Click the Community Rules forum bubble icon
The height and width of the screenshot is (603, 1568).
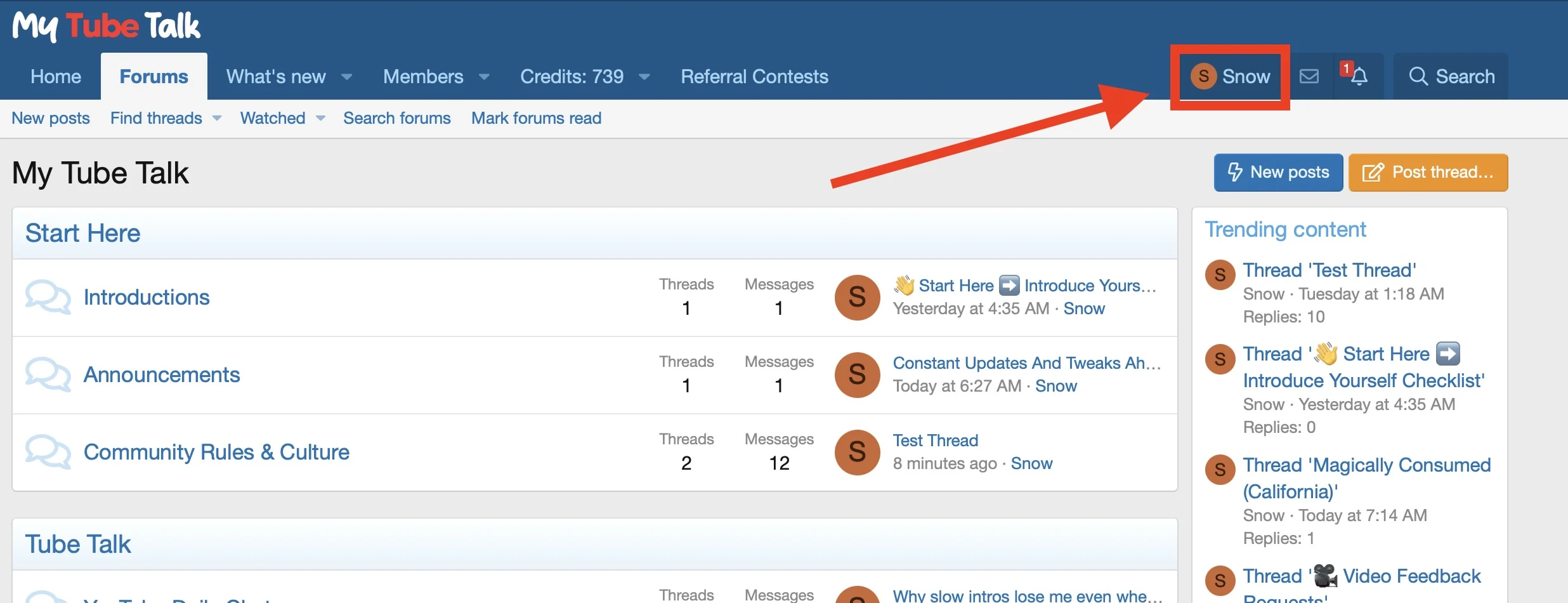pyautogui.click(x=48, y=452)
